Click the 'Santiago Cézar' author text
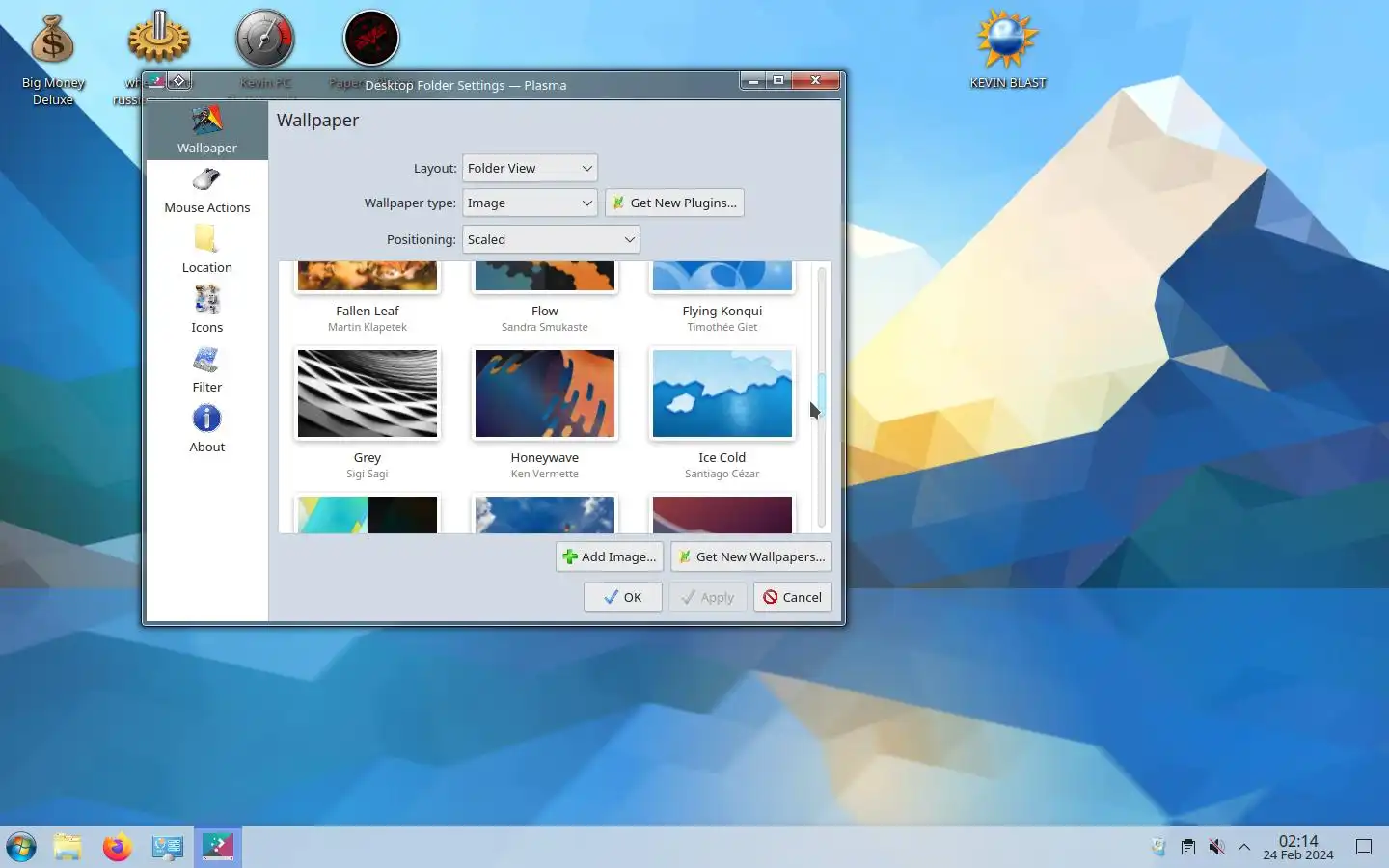 tap(722, 474)
